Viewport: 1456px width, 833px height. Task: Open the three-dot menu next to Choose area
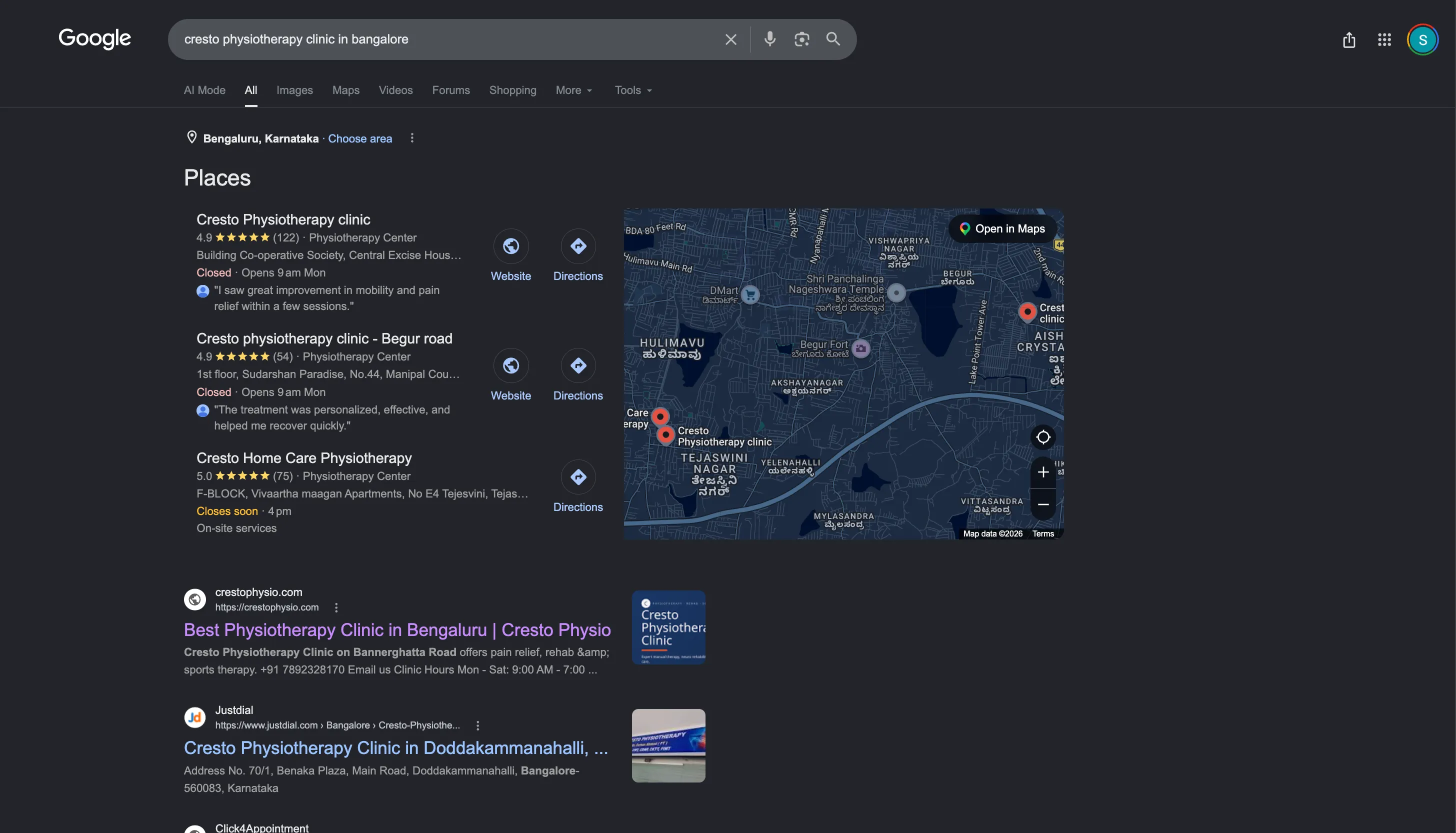tap(412, 138)
